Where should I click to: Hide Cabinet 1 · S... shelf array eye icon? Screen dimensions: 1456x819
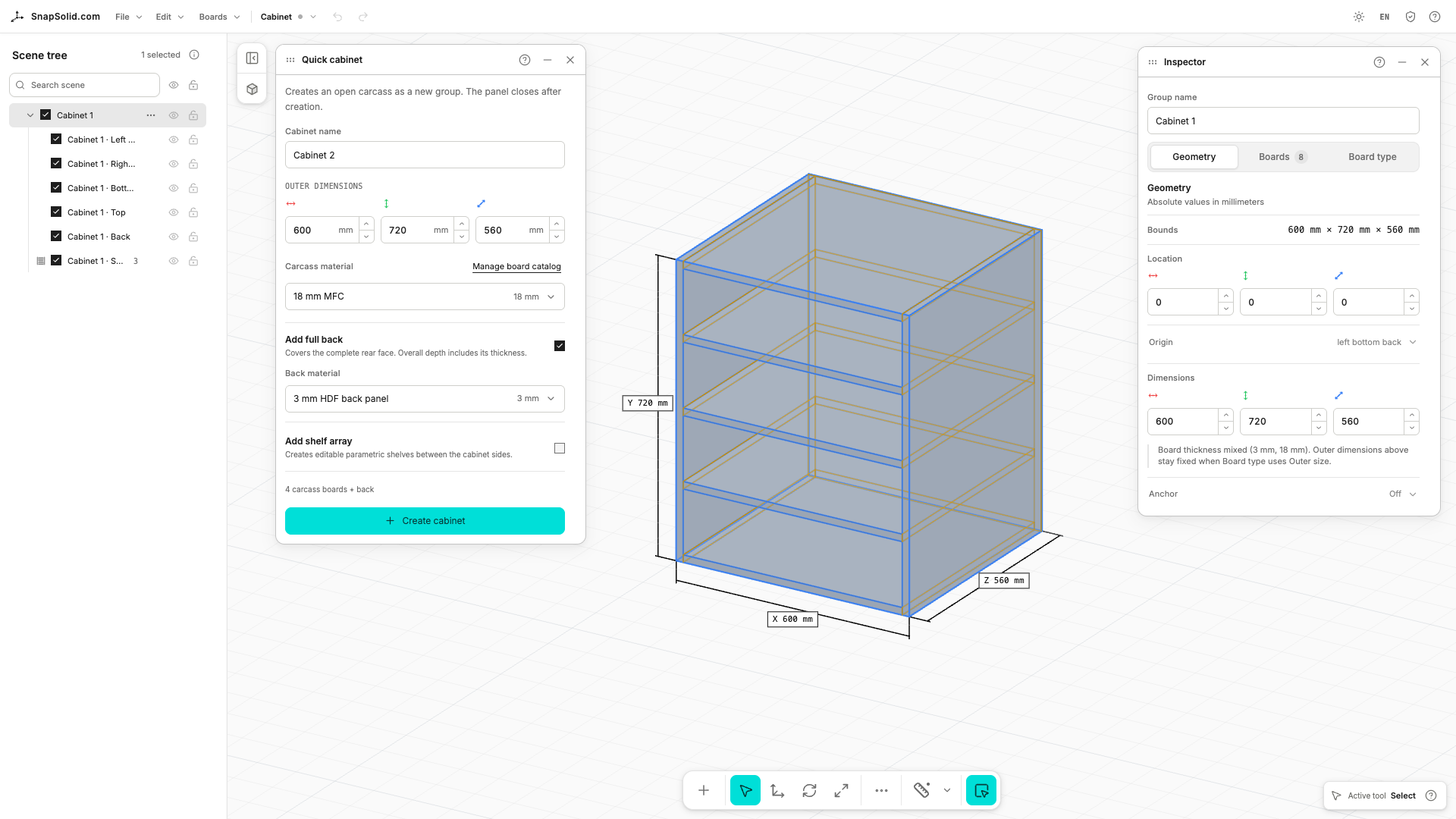(174, 261)
